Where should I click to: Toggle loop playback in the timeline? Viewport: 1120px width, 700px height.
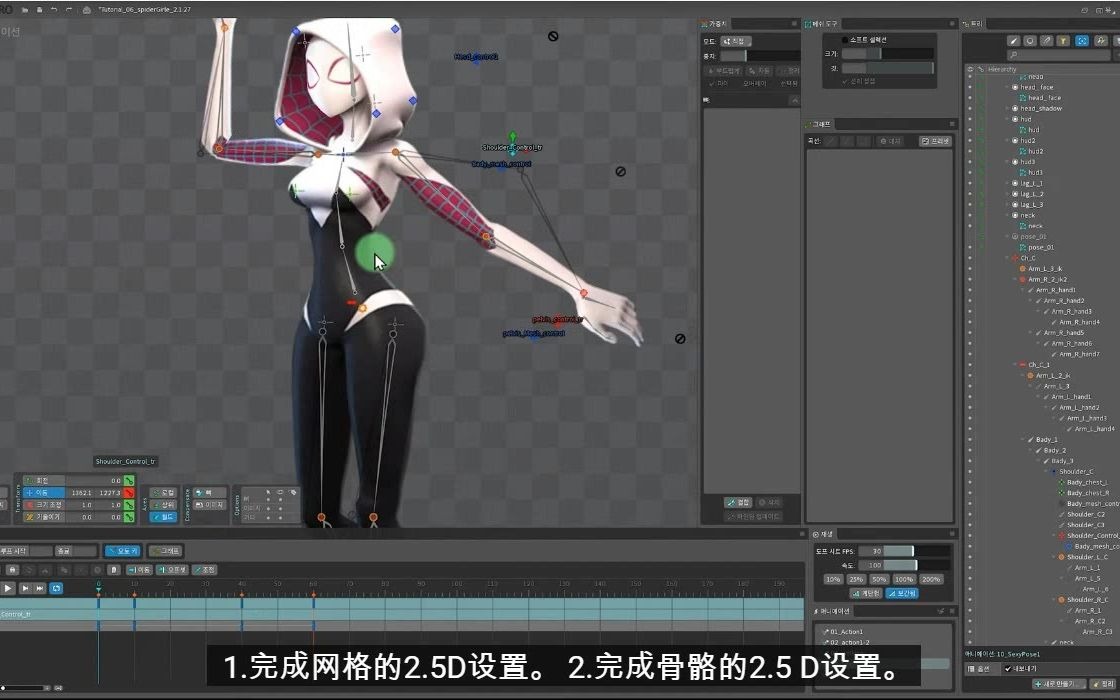point(56,588)
